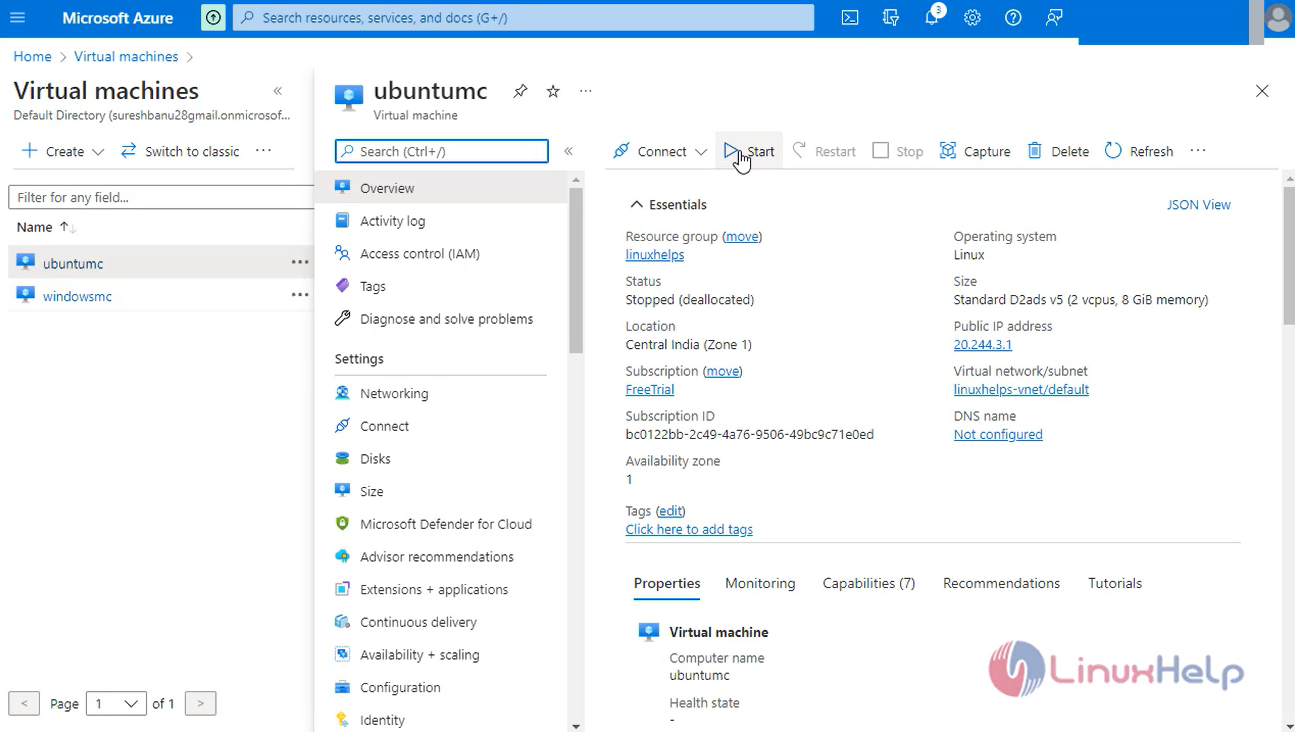Open the Azure portal hamburger menu

tap(17, 17)
